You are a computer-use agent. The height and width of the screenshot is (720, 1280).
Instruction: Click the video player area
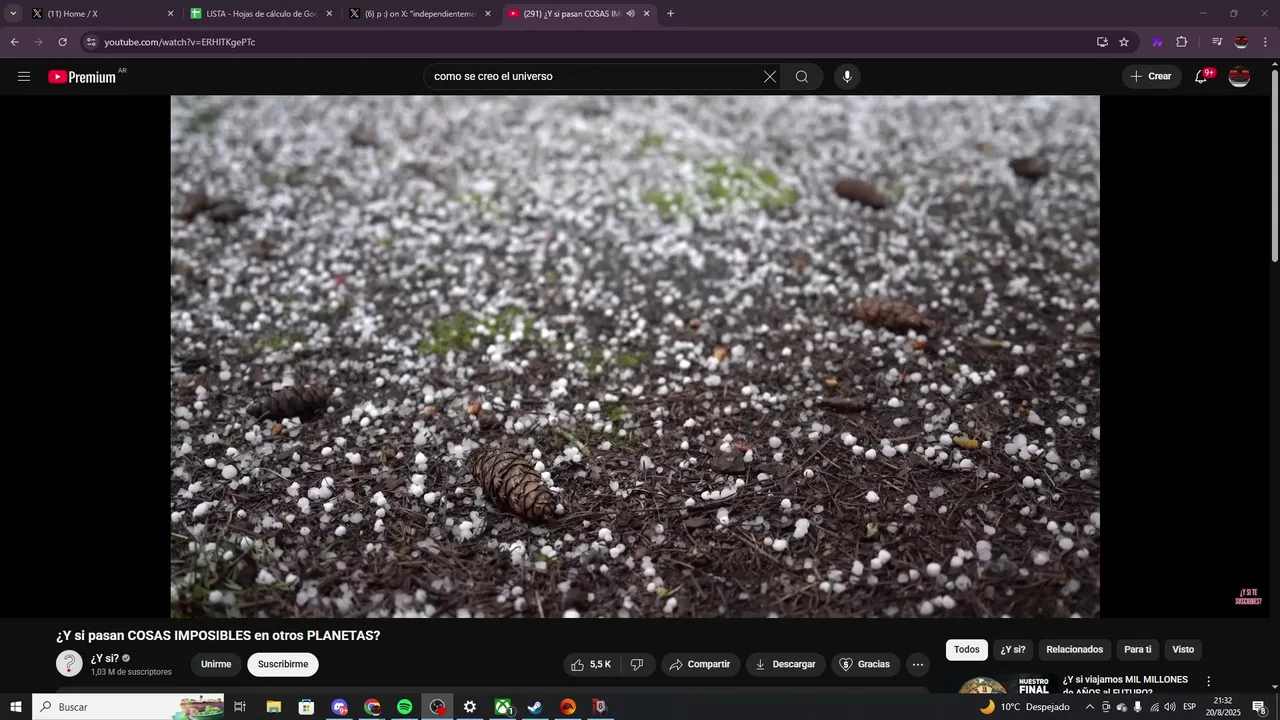point(635,356)
